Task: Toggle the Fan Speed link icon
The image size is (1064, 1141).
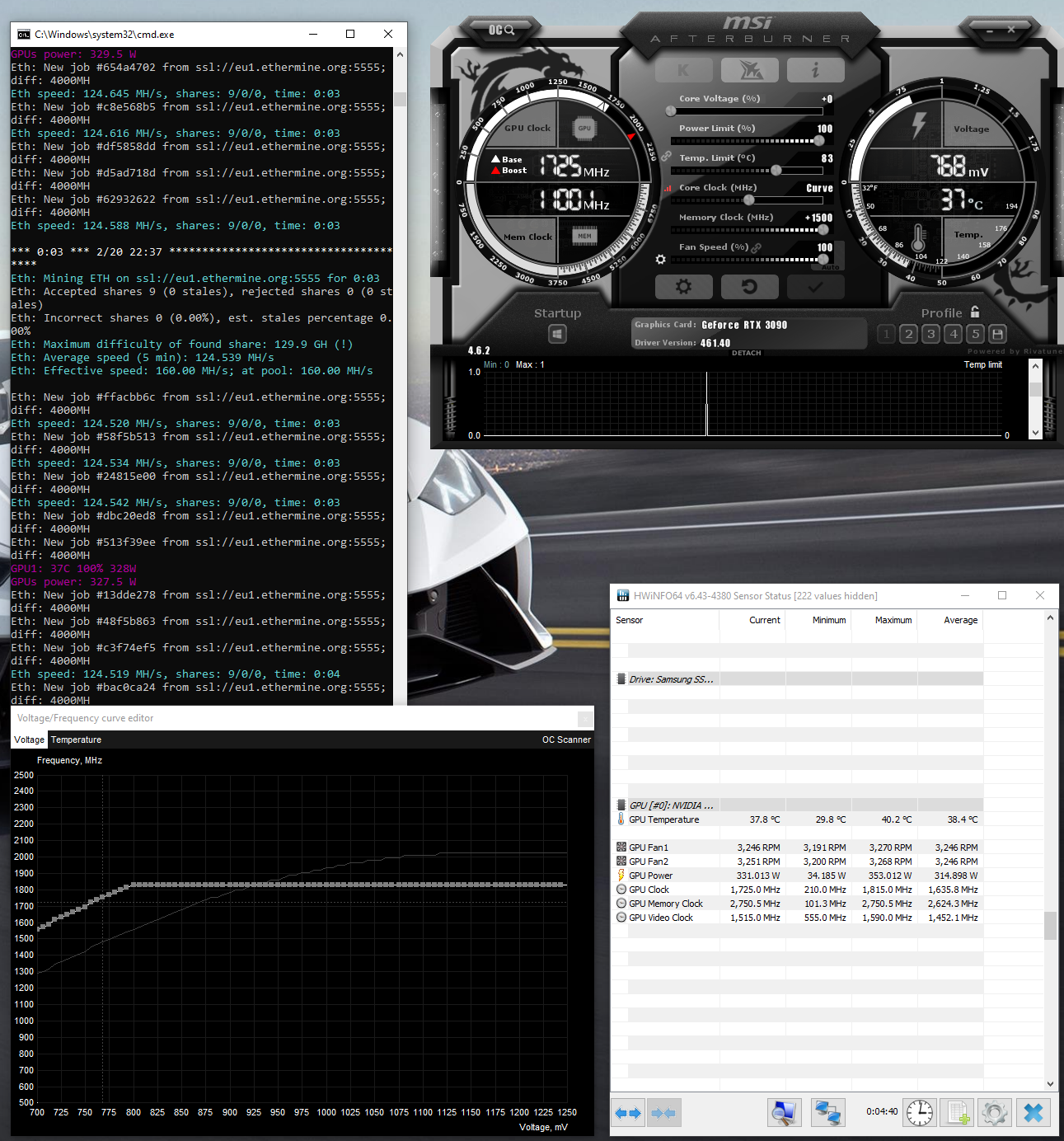Action: click(756, 247)
